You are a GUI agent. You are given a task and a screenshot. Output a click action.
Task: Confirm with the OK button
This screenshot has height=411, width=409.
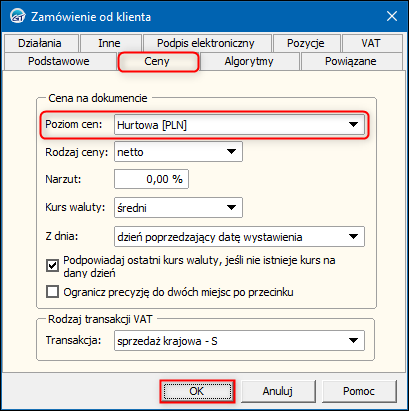(x=197, y=391)
